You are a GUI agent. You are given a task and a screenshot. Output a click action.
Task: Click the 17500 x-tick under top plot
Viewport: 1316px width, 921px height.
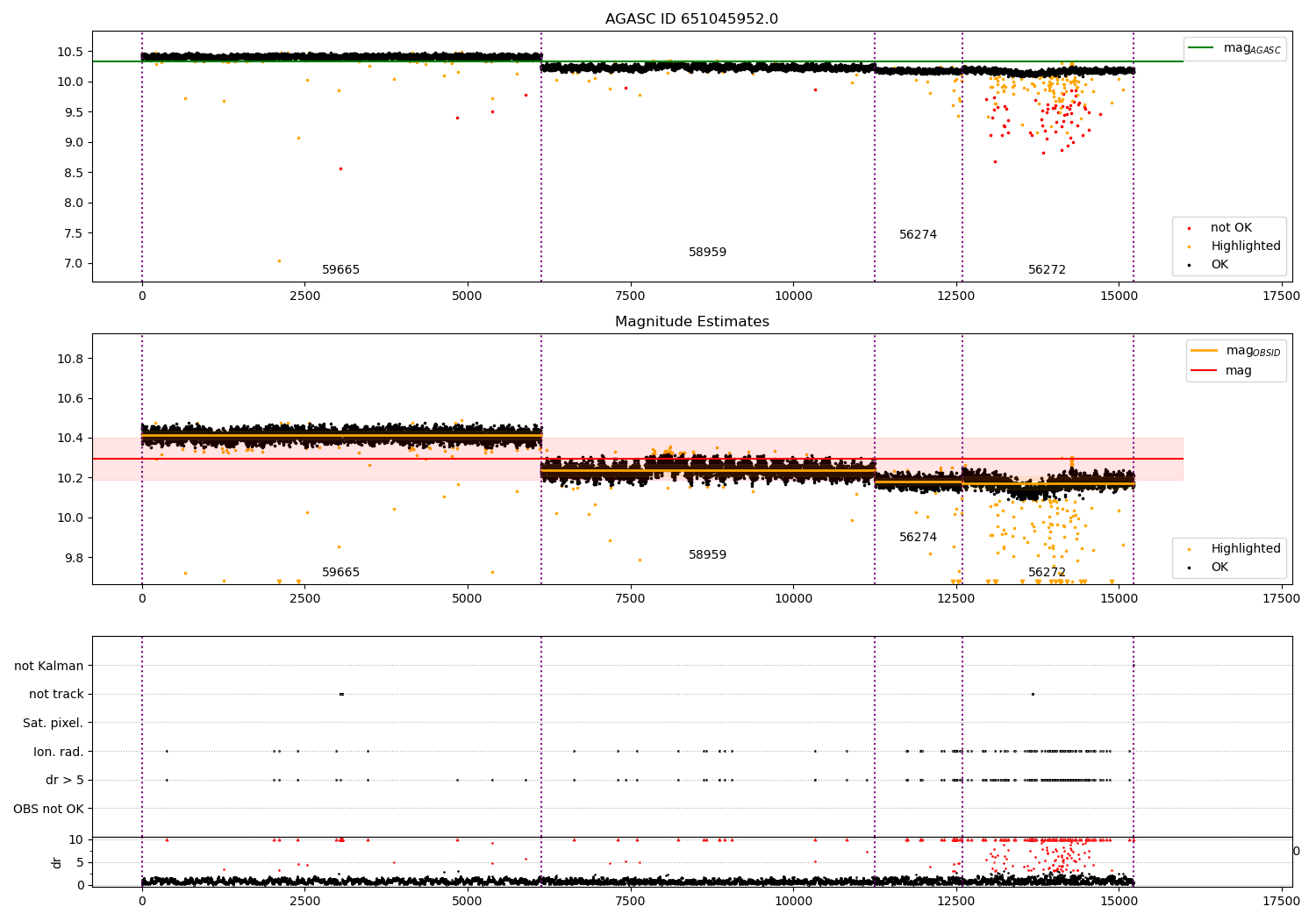(x=1282, y=296)
